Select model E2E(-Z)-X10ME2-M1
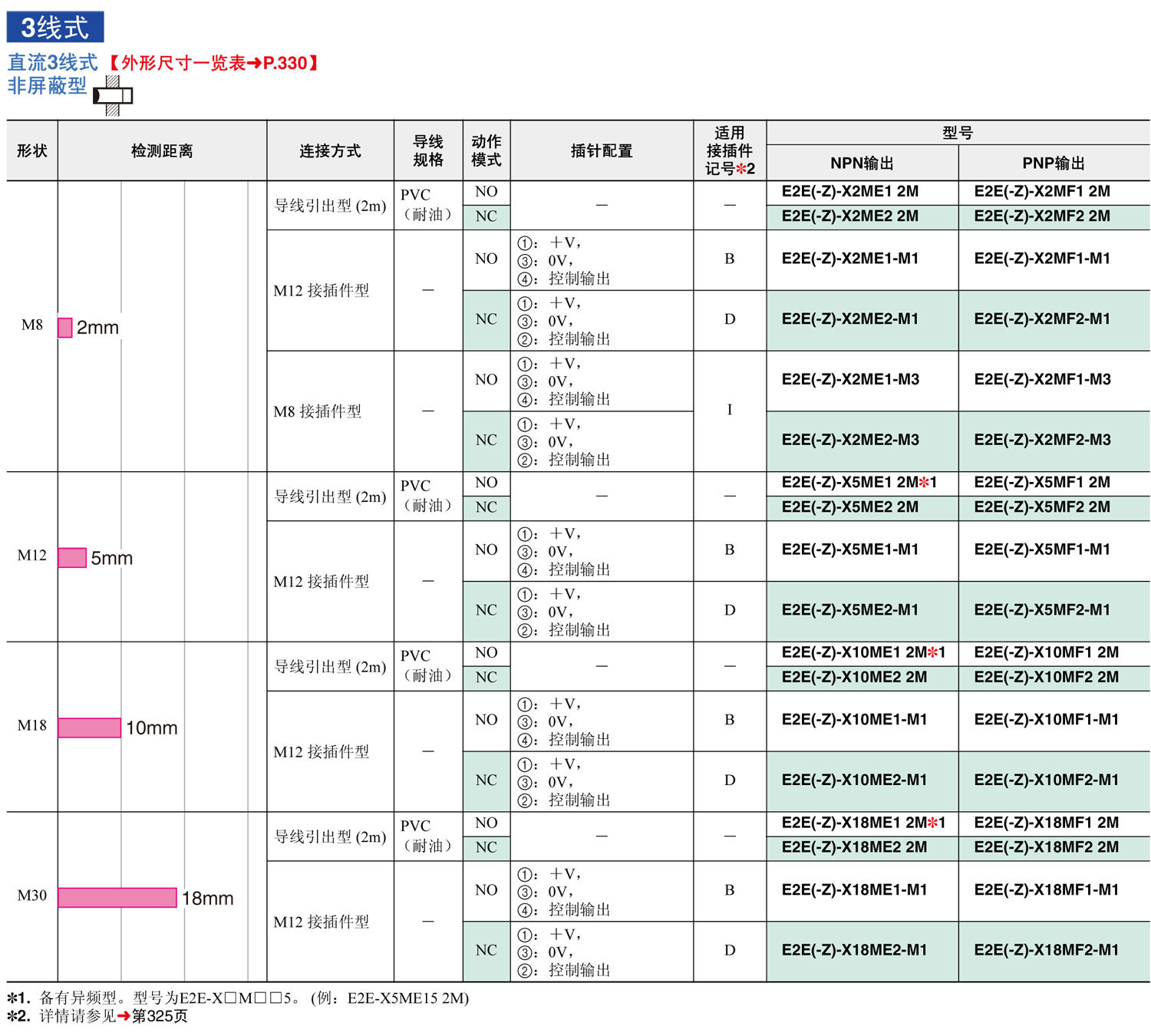This screenshot has width=1151, height=1036. [x=854, y=780]
